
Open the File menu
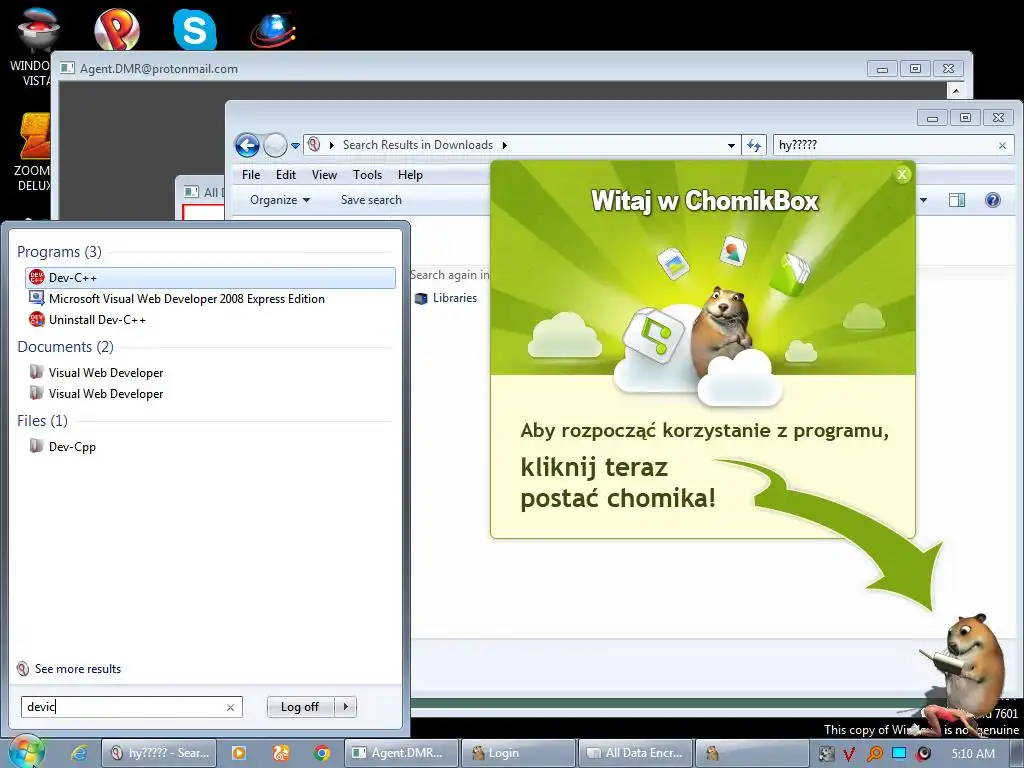pos(251,174)
